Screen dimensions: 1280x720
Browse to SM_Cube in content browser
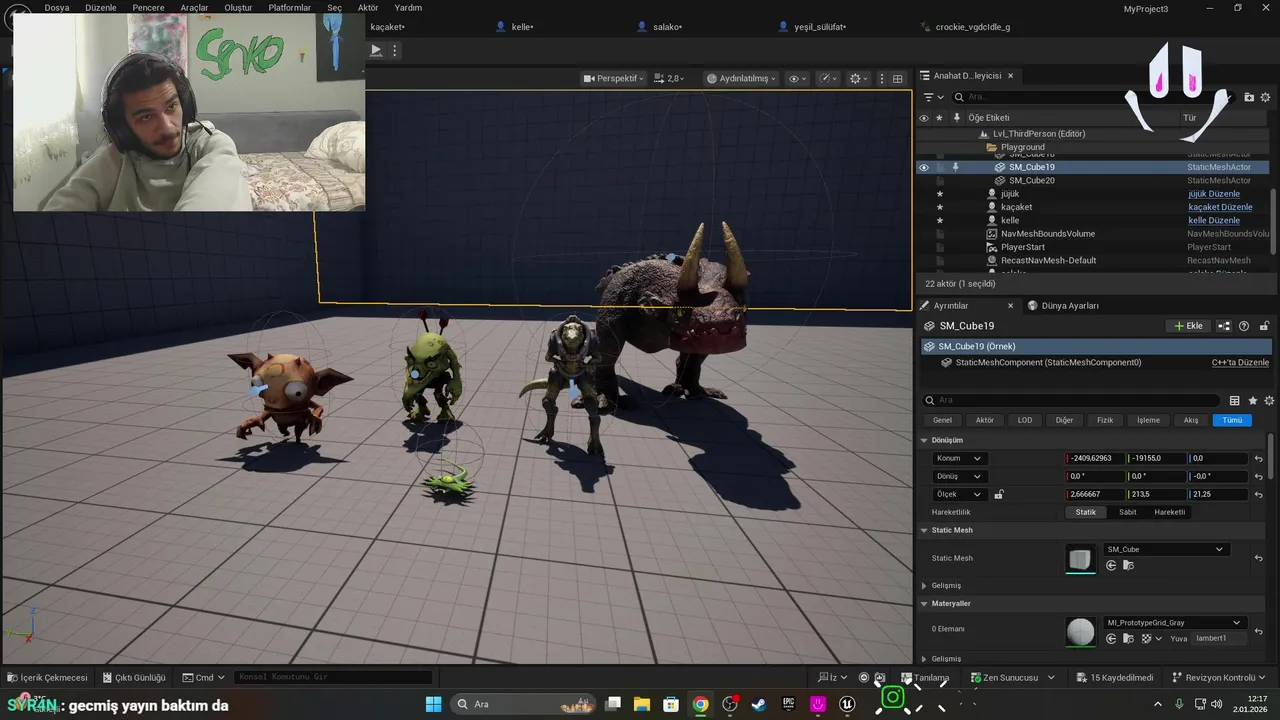[1129, 565]
